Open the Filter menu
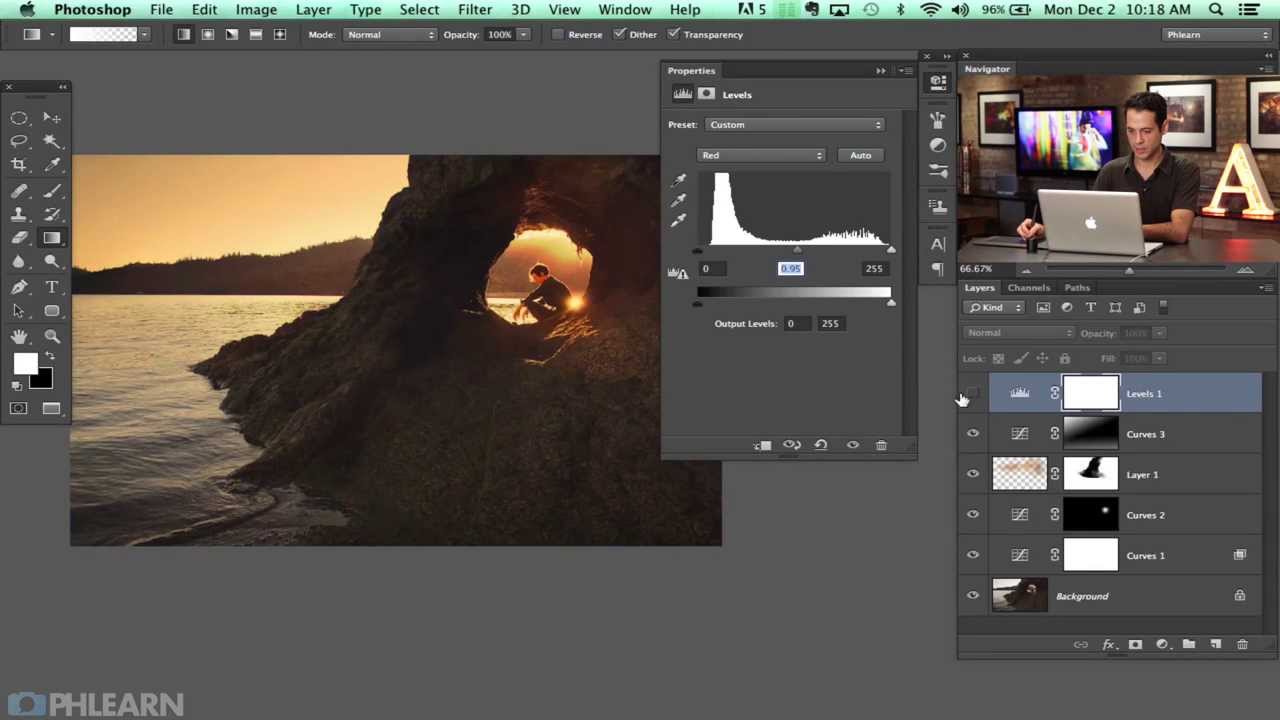This screenshot has height=720, width=1280. [x=474, y=10]
